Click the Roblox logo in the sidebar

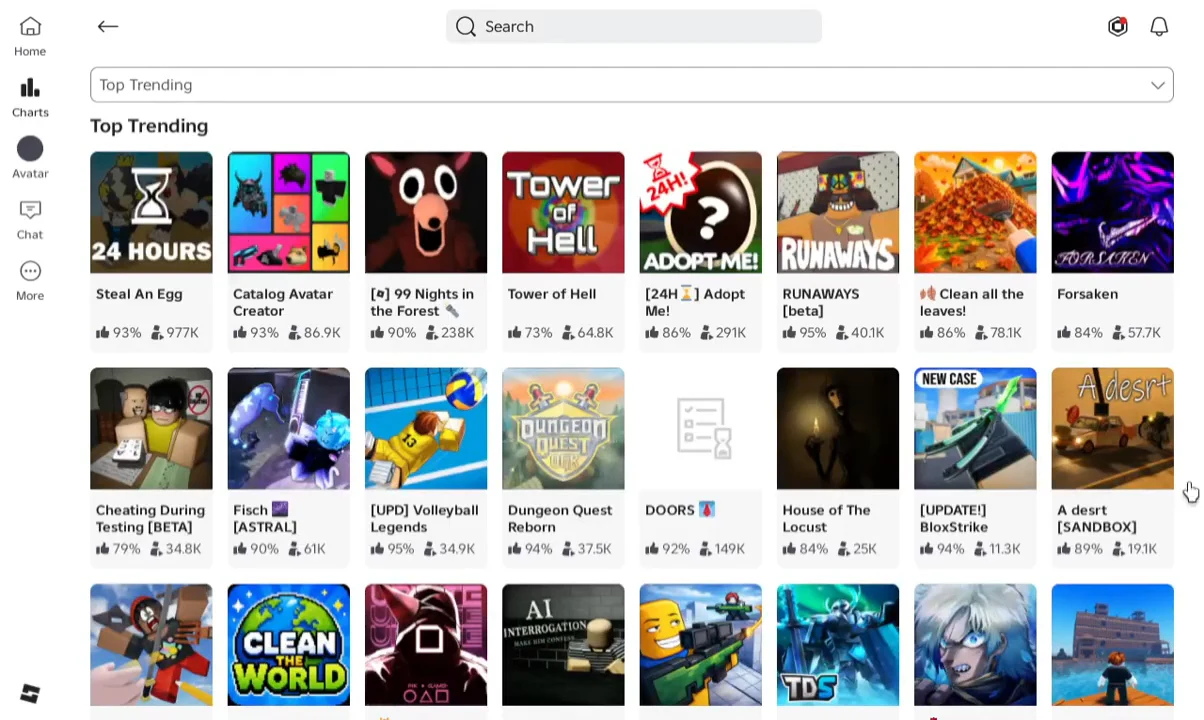(30, 693)
